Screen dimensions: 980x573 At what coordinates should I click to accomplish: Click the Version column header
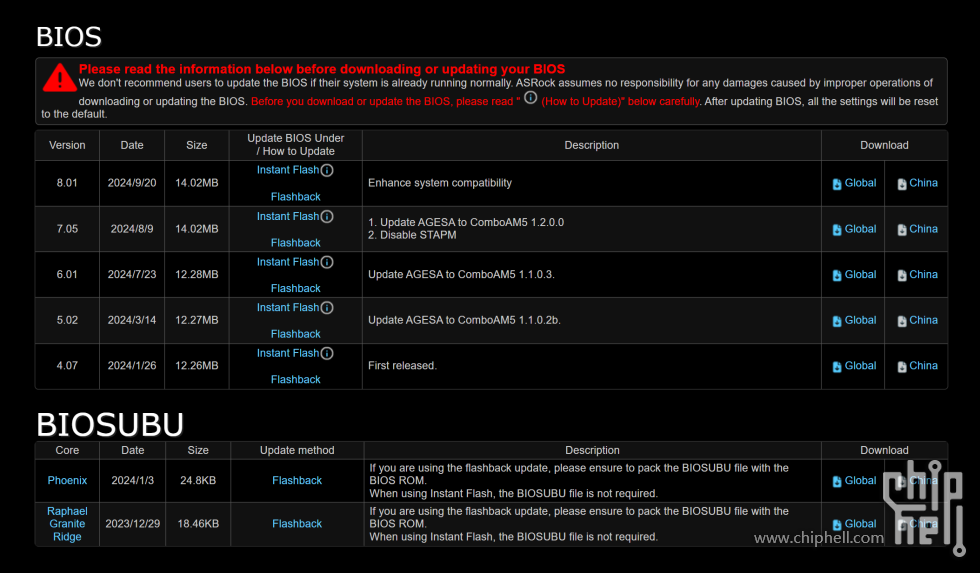(x=68, y=145)
